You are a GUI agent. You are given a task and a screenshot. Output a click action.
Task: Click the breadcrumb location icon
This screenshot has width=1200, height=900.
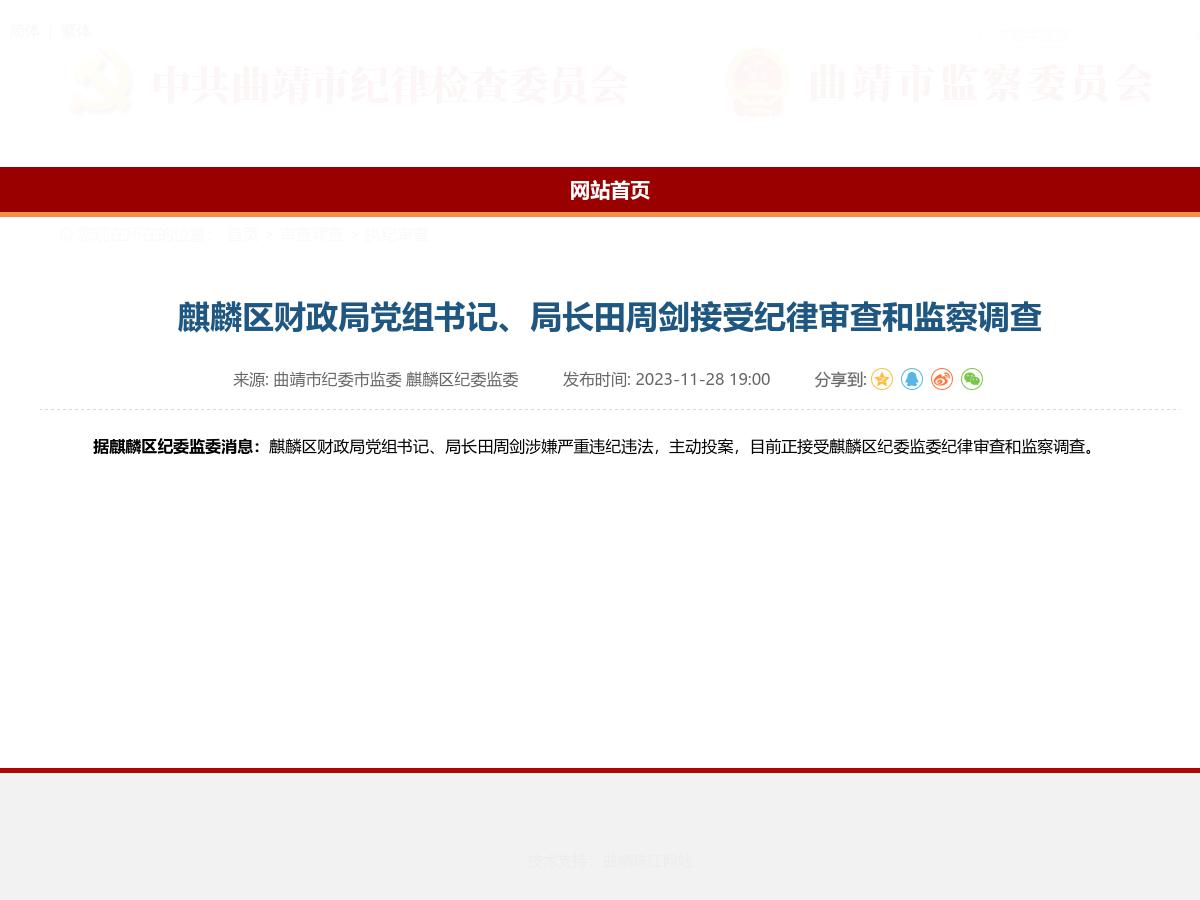point(66,234)
